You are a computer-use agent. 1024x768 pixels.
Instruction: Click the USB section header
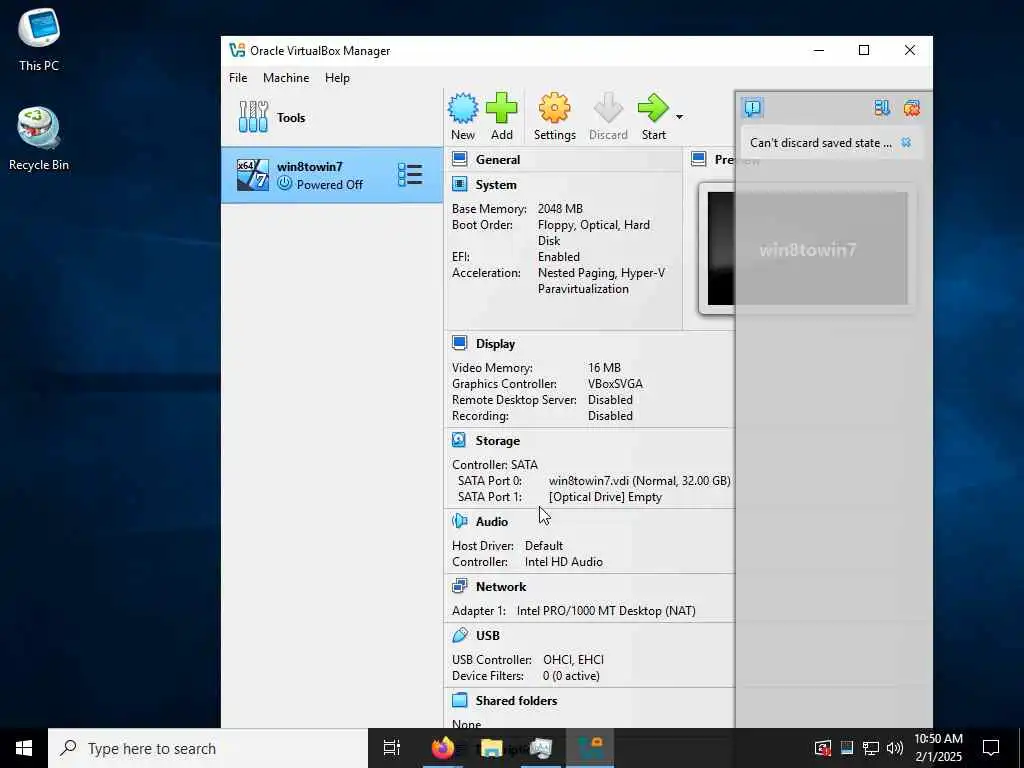(x=488, y=635)
